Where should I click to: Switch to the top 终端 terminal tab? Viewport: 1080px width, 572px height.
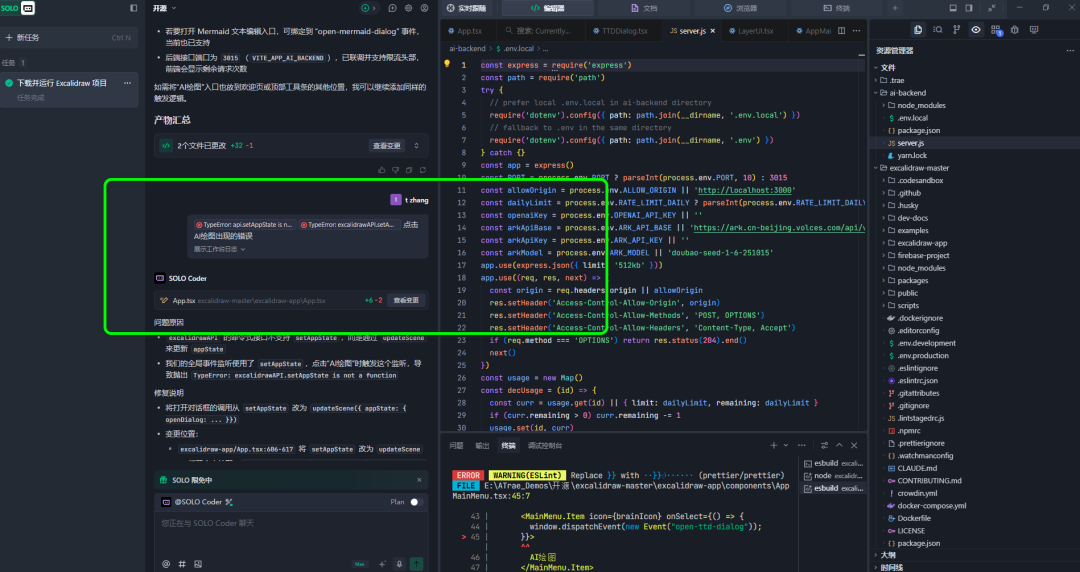(836, 8)
